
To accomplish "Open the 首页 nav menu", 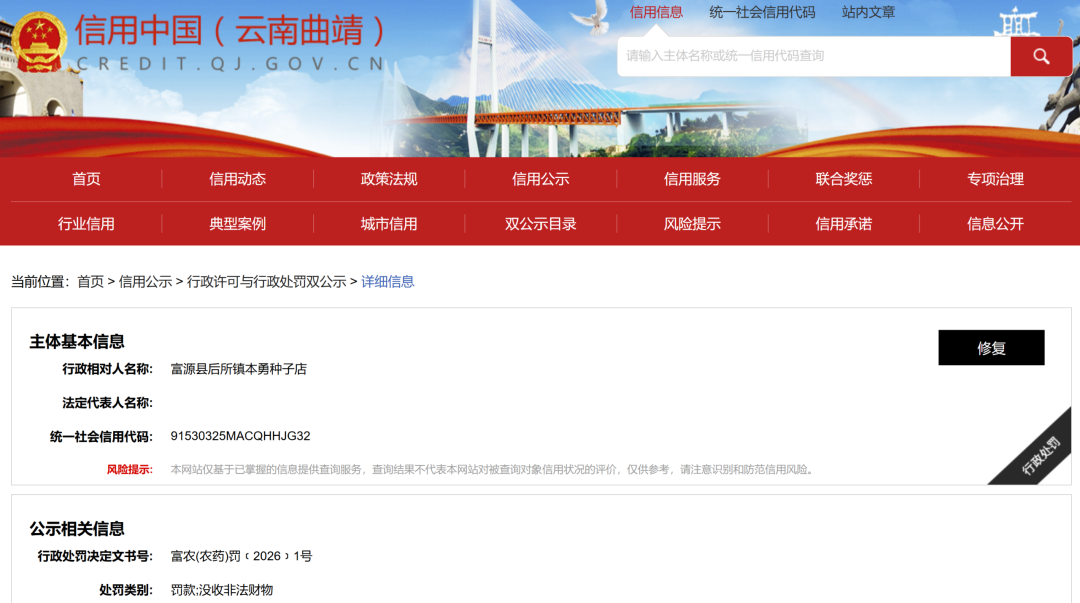I will click(86, 179).
